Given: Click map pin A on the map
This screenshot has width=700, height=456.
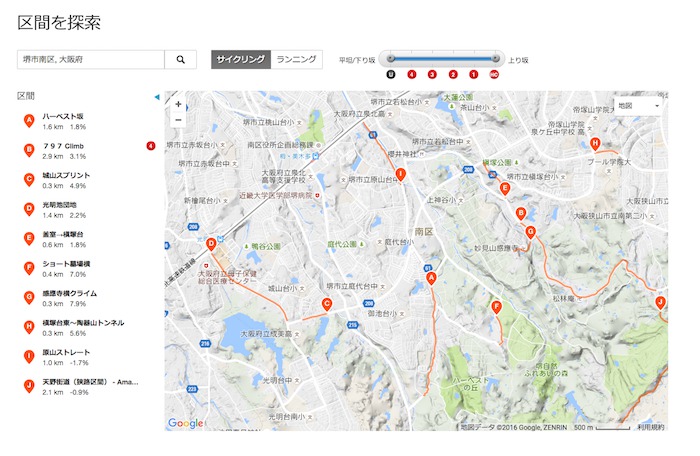Looking at the screenshot, I should coord(431,279).
